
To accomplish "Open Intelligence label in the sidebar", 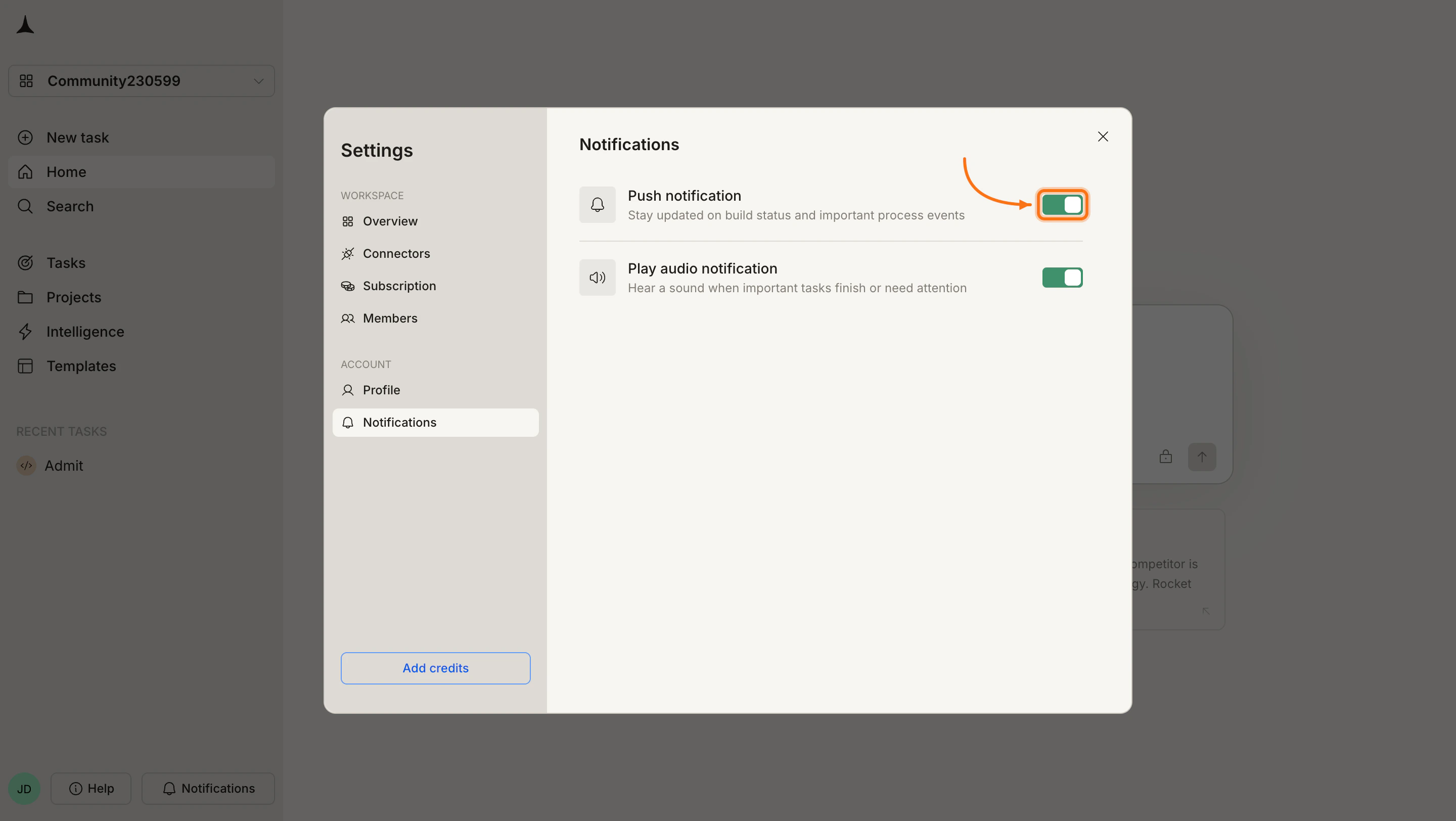I will pyautogui.click(x=85, y=332).
